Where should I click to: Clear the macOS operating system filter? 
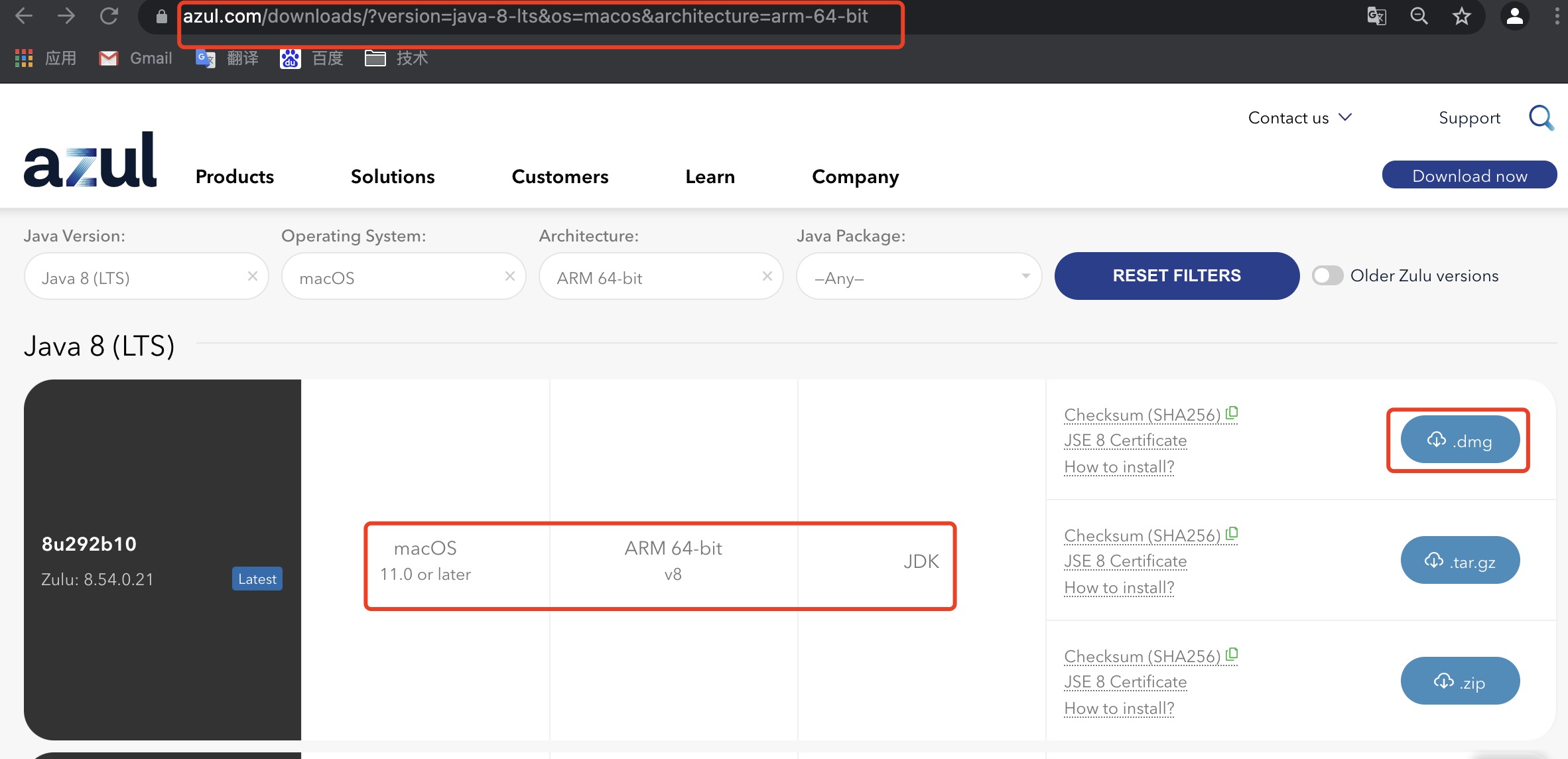(x=510, y=276)
